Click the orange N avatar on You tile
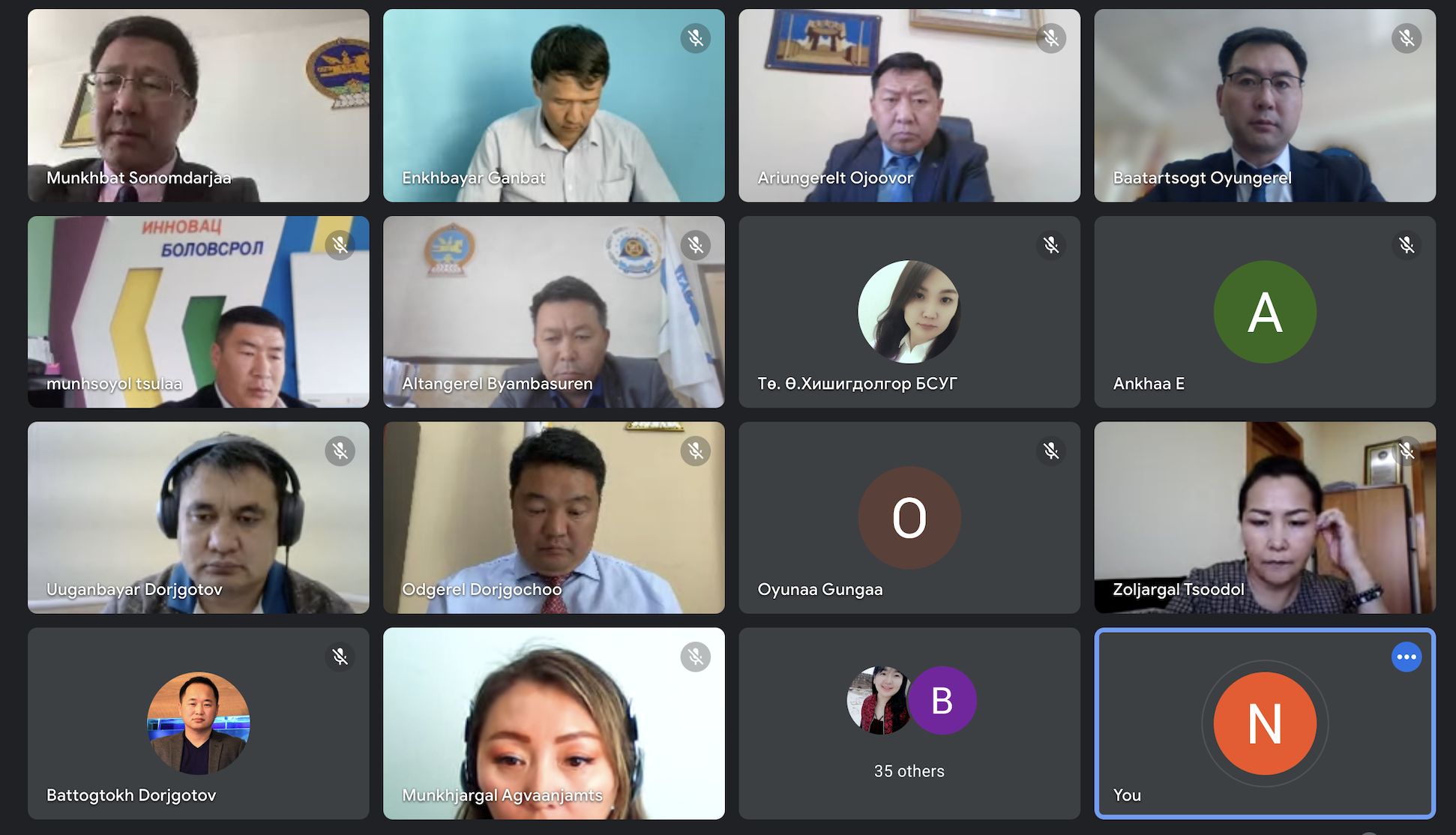The height and width of the screenshot is (835, 1456). point(1265,723)
